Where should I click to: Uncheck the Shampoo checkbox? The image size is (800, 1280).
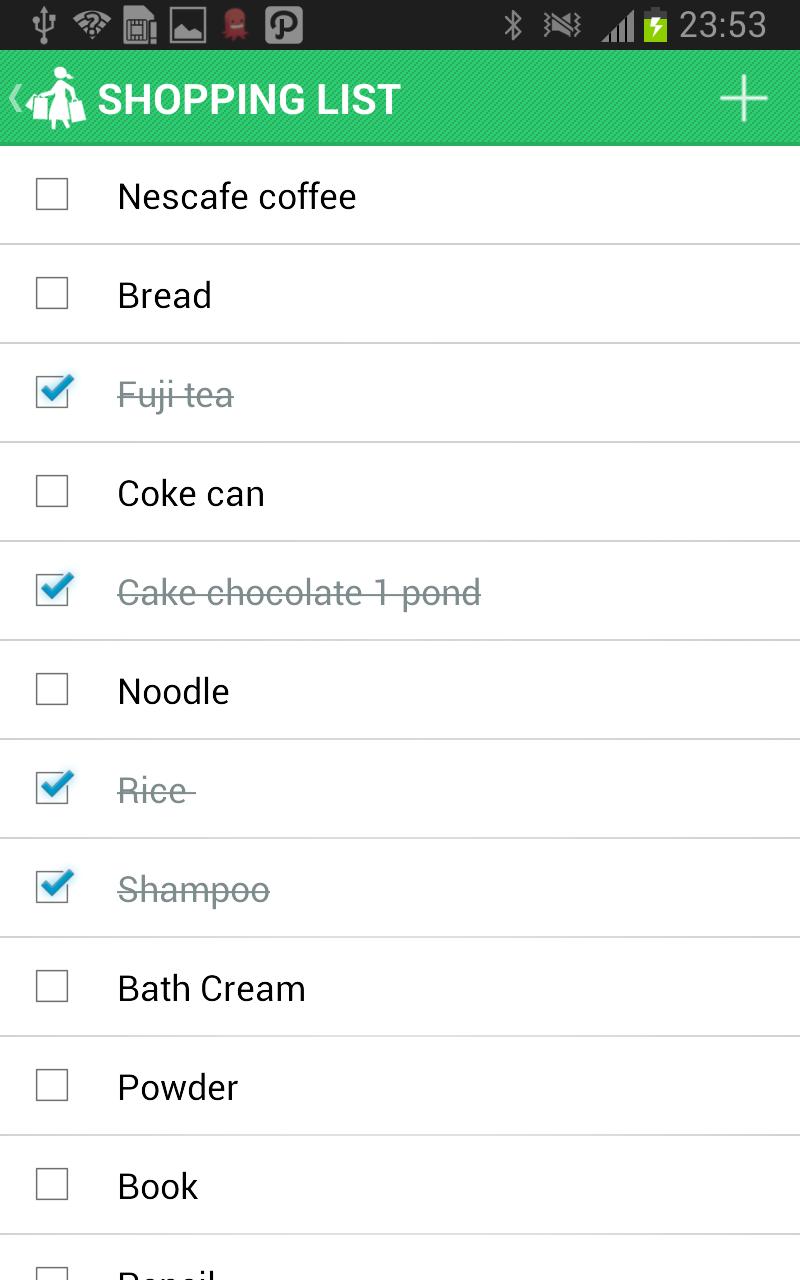(52, 887)
